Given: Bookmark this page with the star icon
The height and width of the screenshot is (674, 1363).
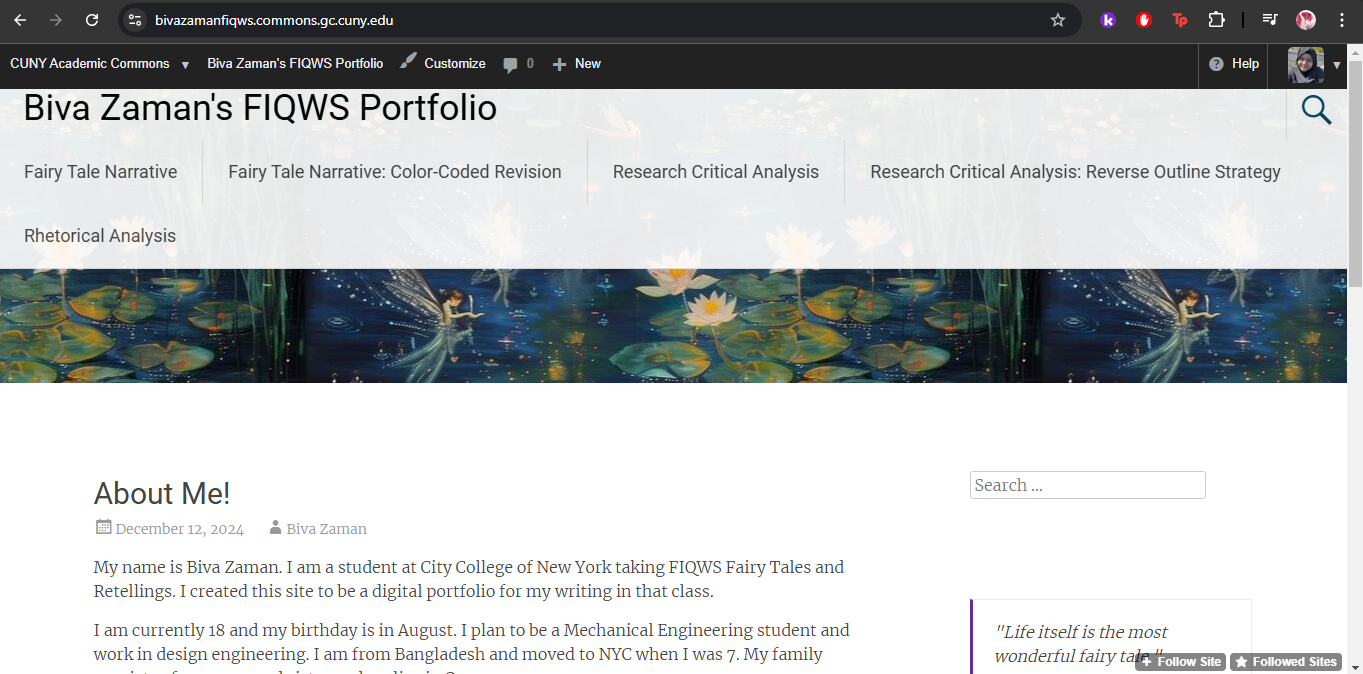Looking at the screenshot, I should (1058, 20).
